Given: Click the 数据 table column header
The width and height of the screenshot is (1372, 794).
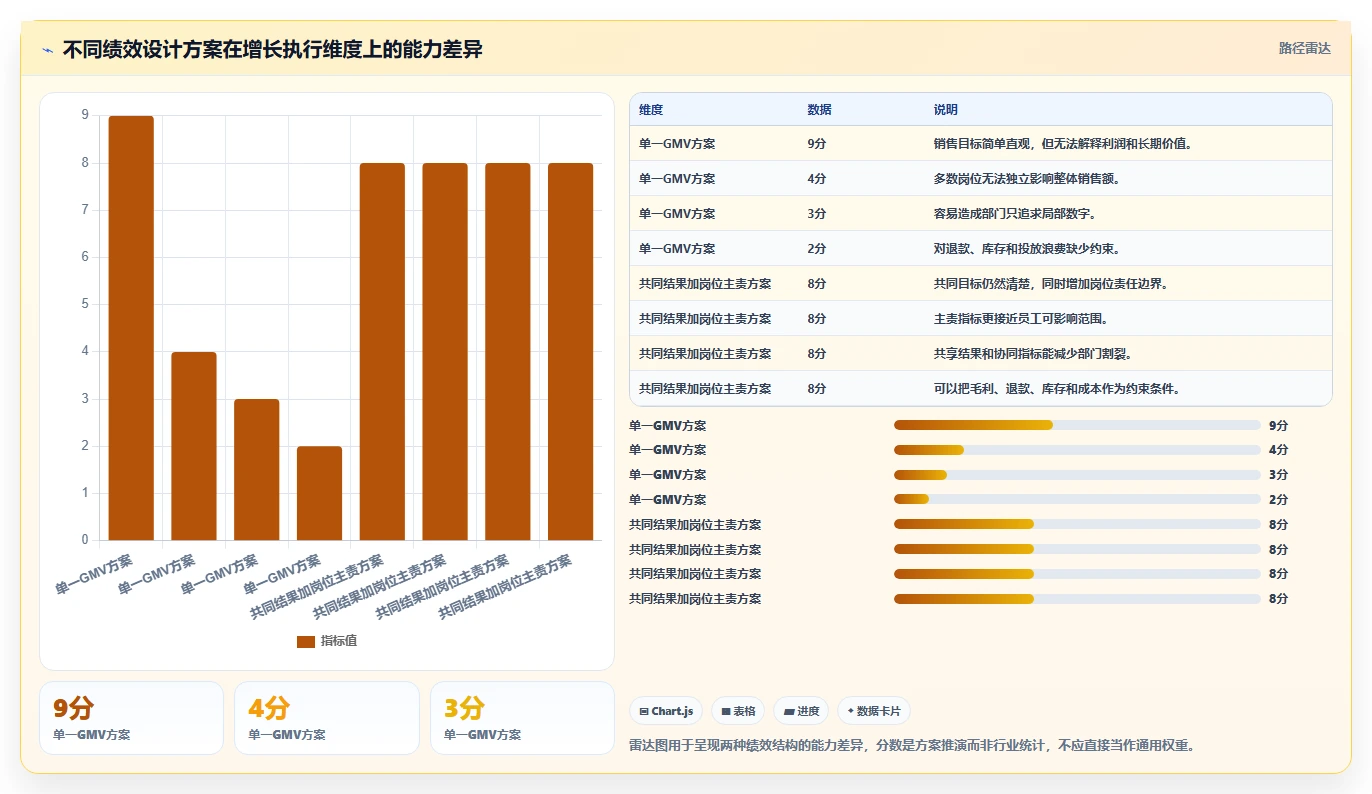Looking at the screenshot, I should (x=819, y=110).
